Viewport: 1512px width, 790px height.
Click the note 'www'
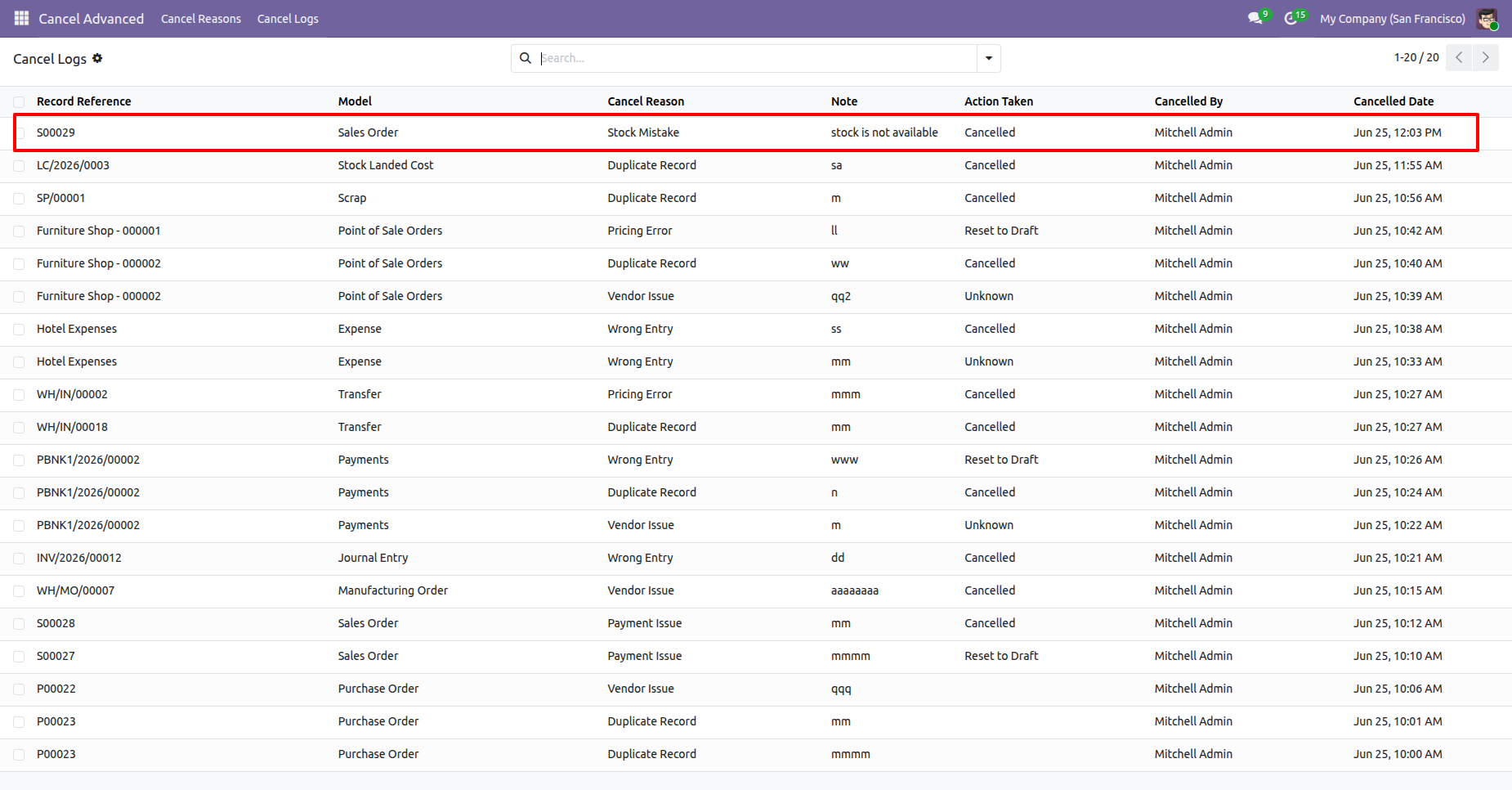coord(844,460)
